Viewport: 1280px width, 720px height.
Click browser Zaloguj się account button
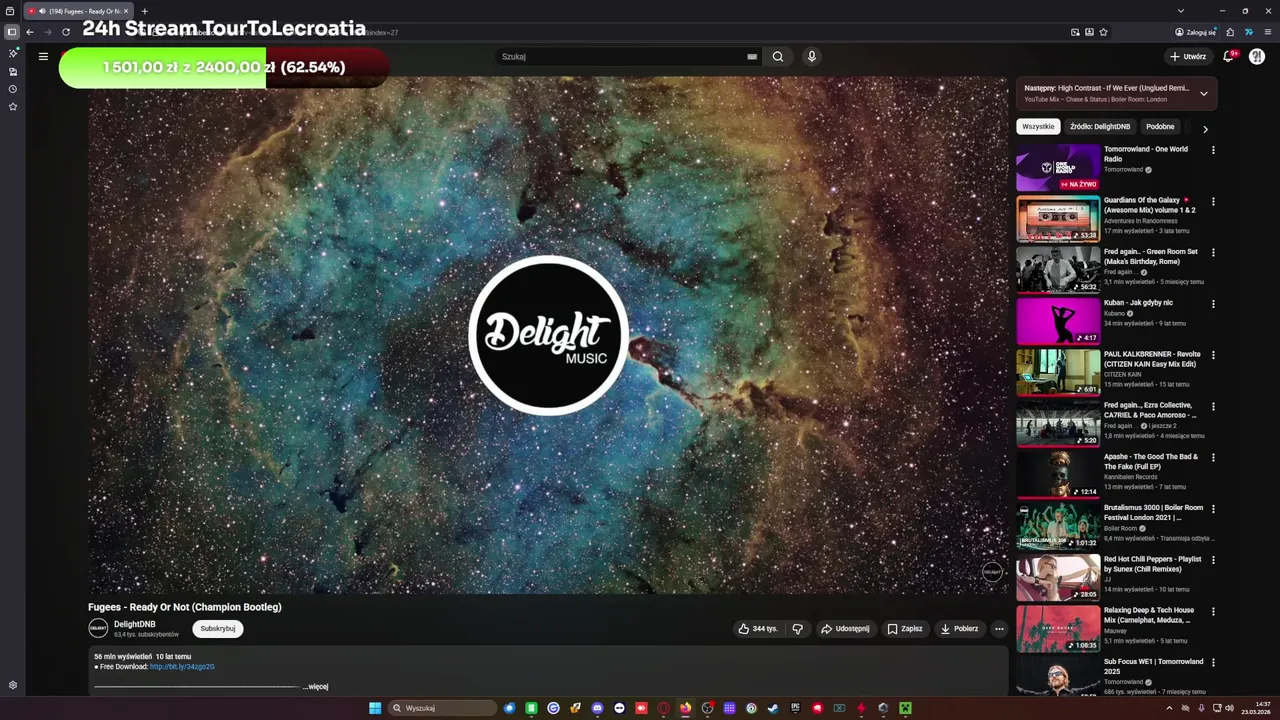[1195, 32]
